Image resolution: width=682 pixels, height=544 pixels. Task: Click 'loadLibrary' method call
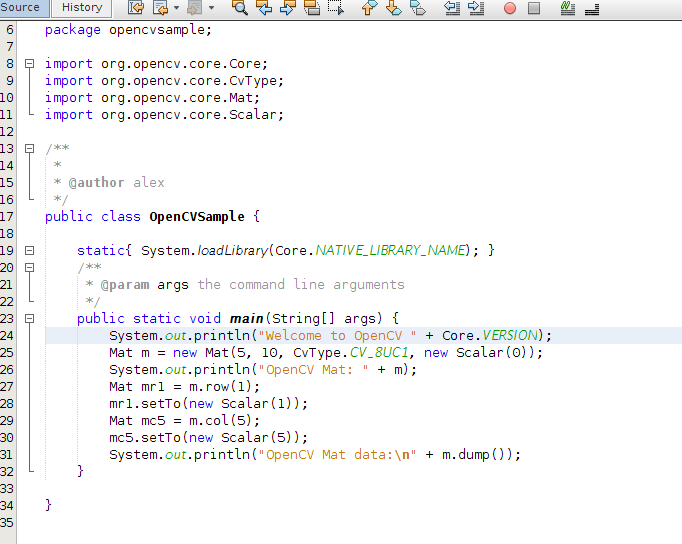[233, 250]
